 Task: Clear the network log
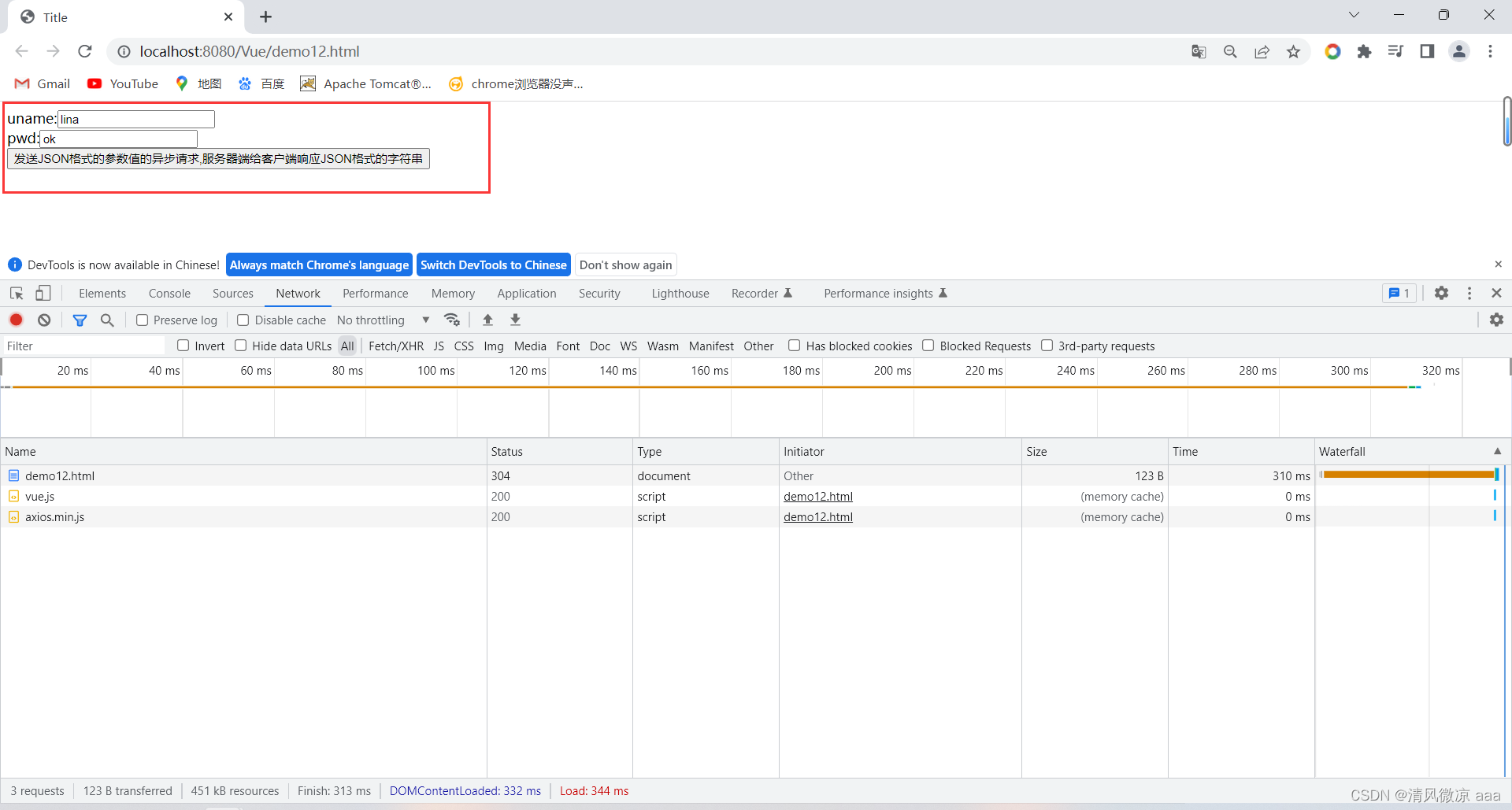[x=44, y=320]
